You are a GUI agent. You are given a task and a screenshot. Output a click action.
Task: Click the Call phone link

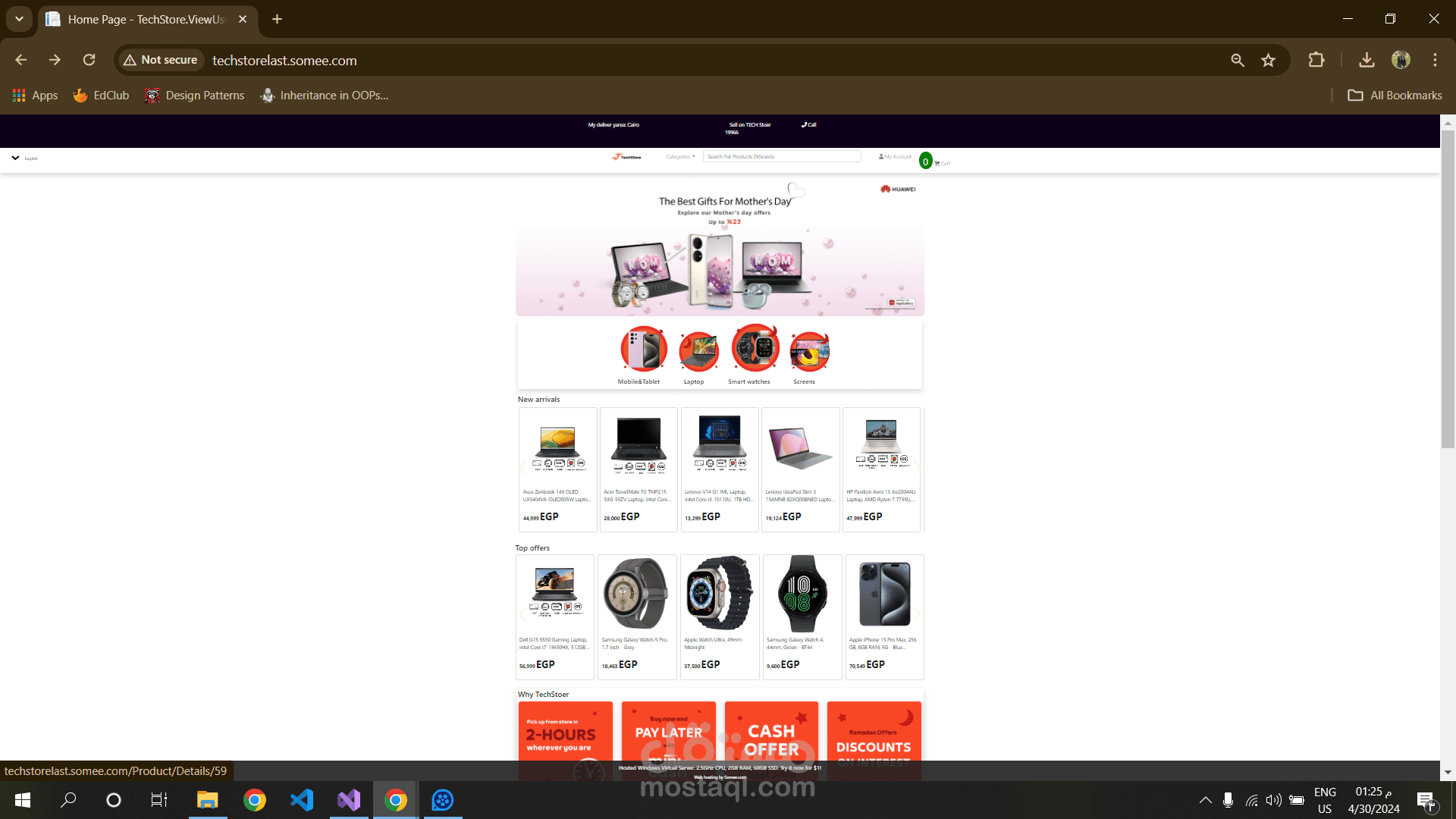(x=809, y=124)
